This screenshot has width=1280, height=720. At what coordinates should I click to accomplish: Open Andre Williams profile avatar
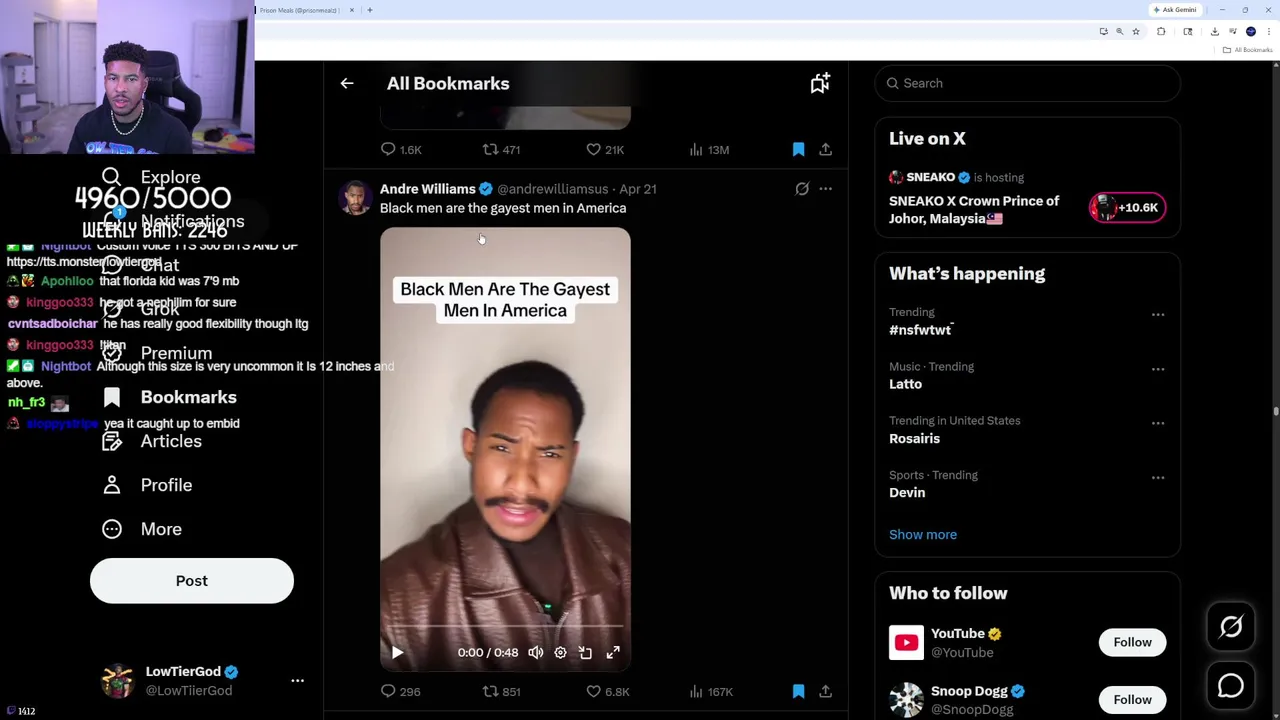pos(354,198)
